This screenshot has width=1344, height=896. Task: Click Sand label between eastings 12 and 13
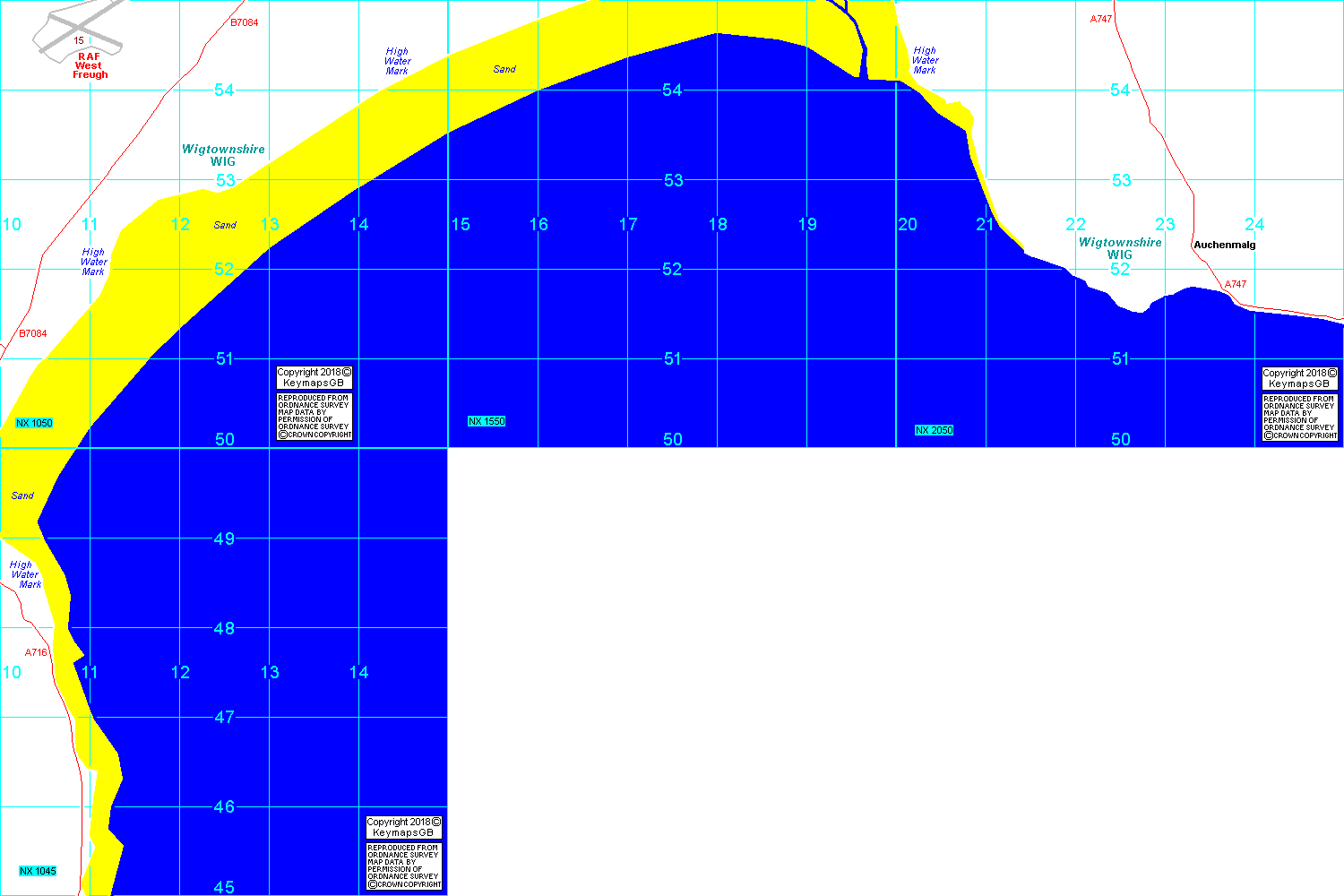225,225
